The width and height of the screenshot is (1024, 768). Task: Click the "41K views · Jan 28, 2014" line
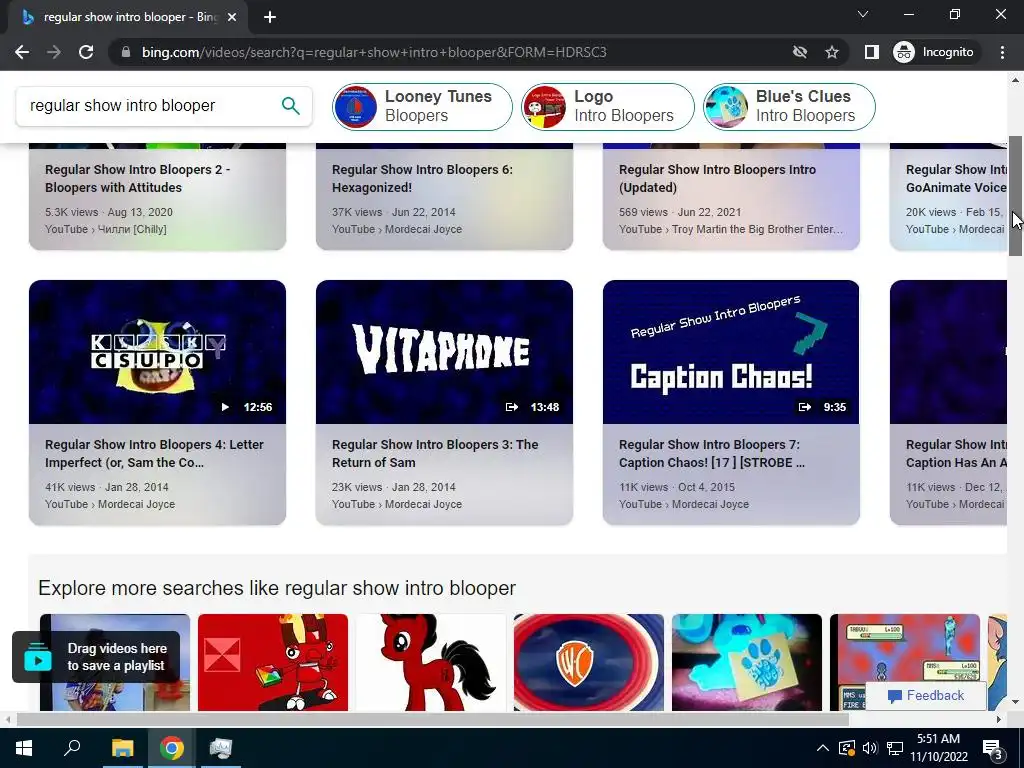click(x=106, y=487)
